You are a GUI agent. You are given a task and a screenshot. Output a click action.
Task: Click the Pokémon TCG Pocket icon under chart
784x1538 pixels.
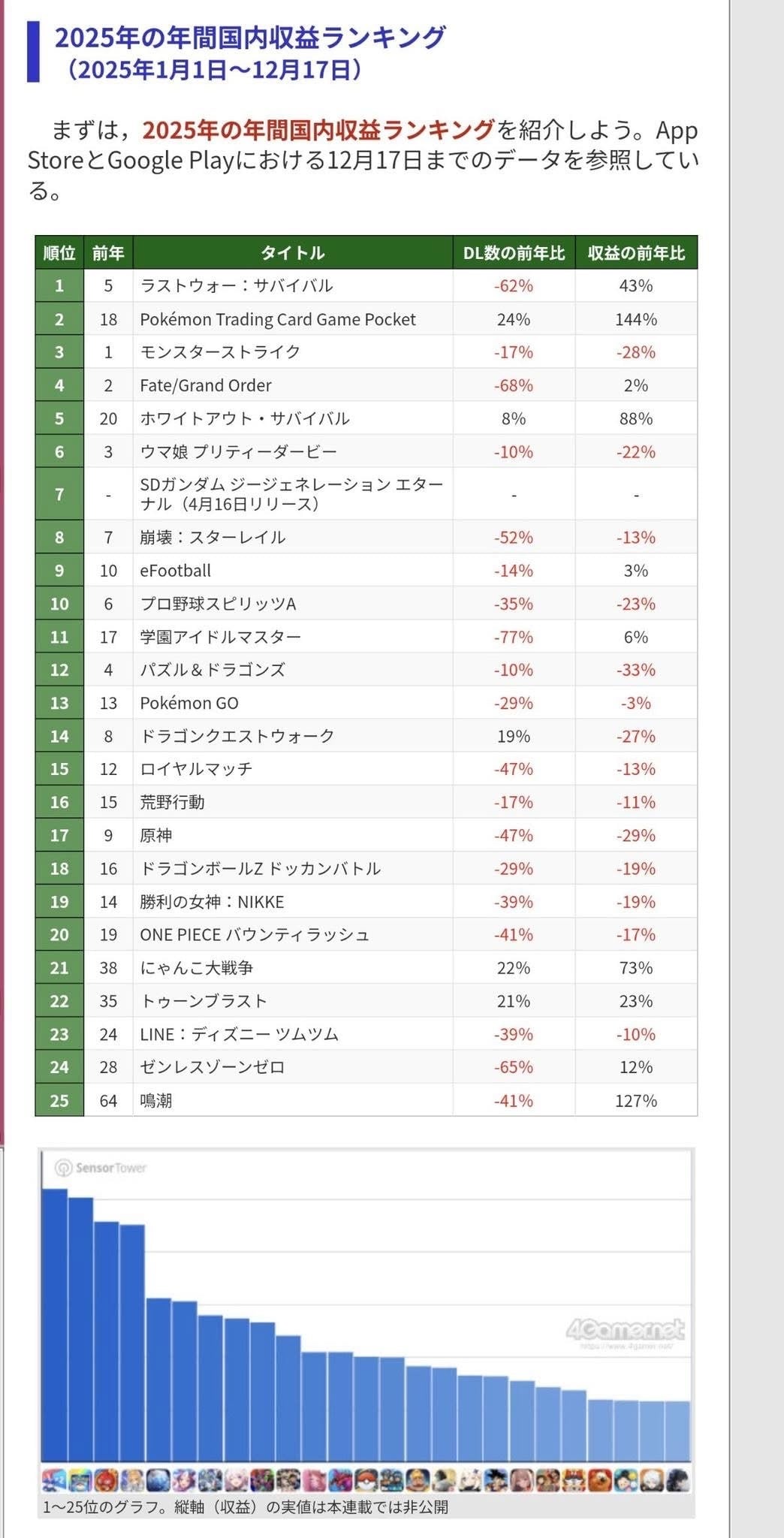[x=80, y=1479]
